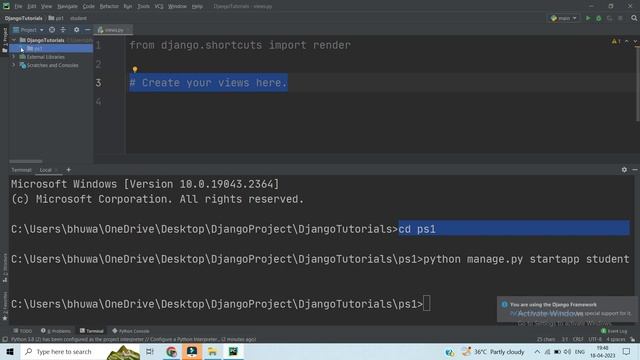Click the Local terminal session tab

[x=46, y=170]
